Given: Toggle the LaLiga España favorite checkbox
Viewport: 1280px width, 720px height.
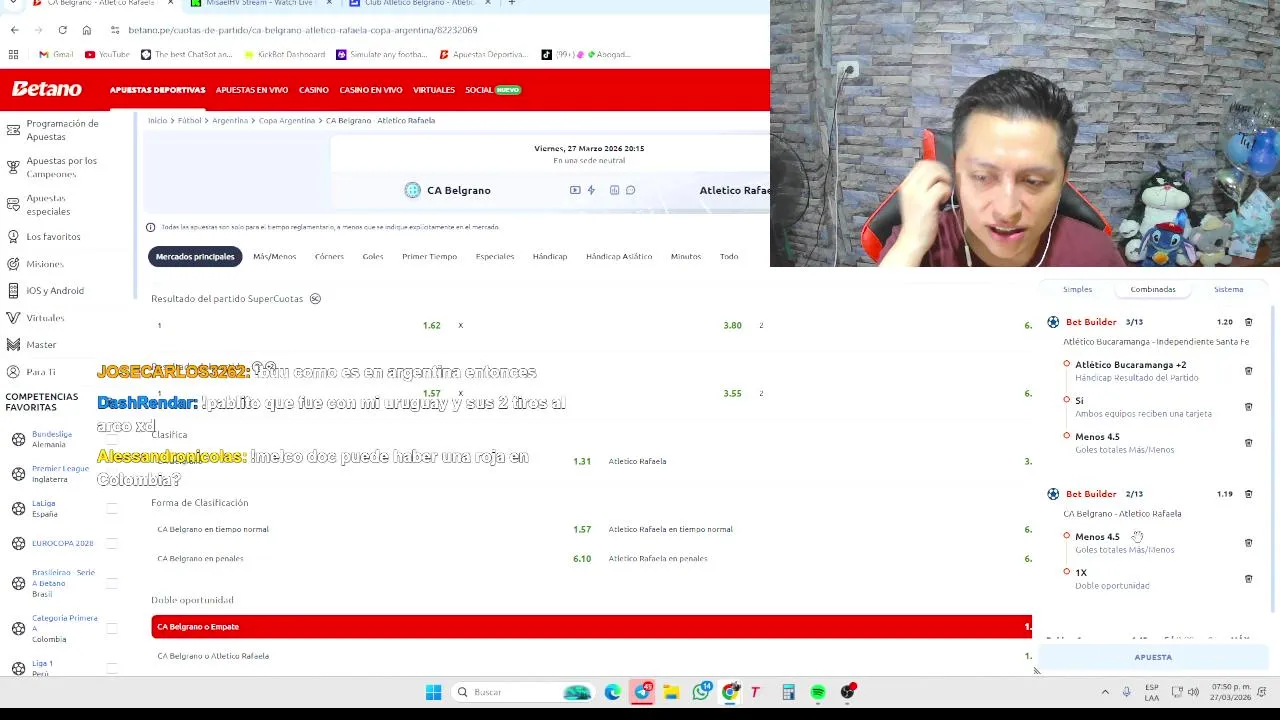Looking at the screenshot, I should pos(112,510).
